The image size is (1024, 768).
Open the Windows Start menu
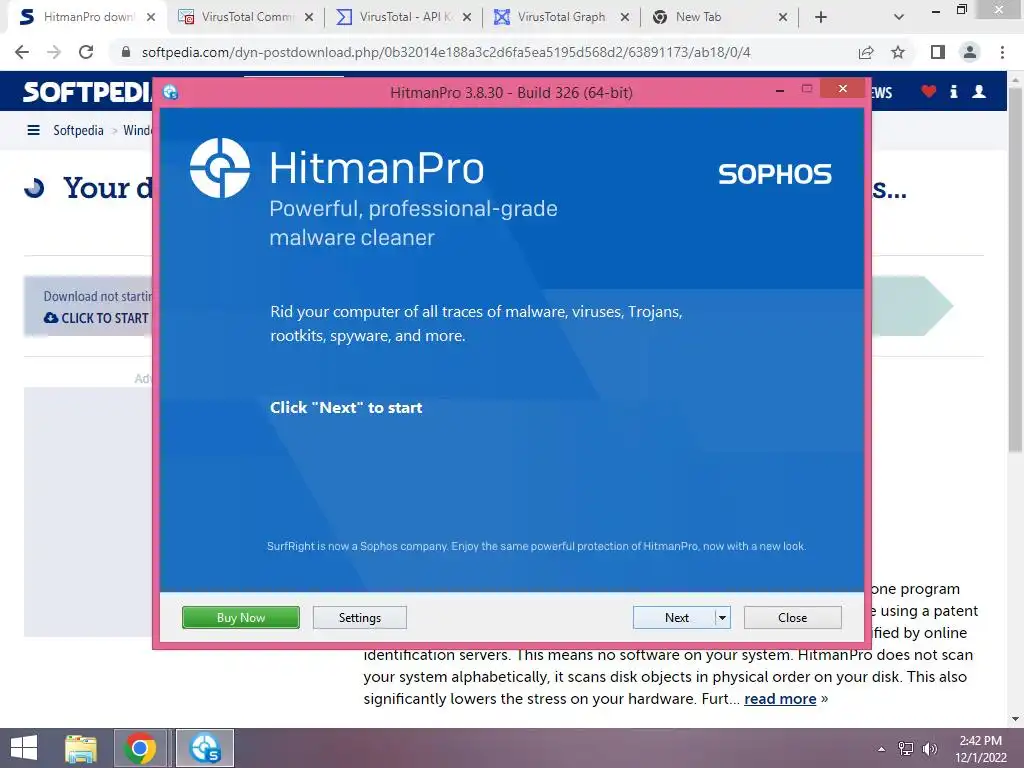click(24, 748)
